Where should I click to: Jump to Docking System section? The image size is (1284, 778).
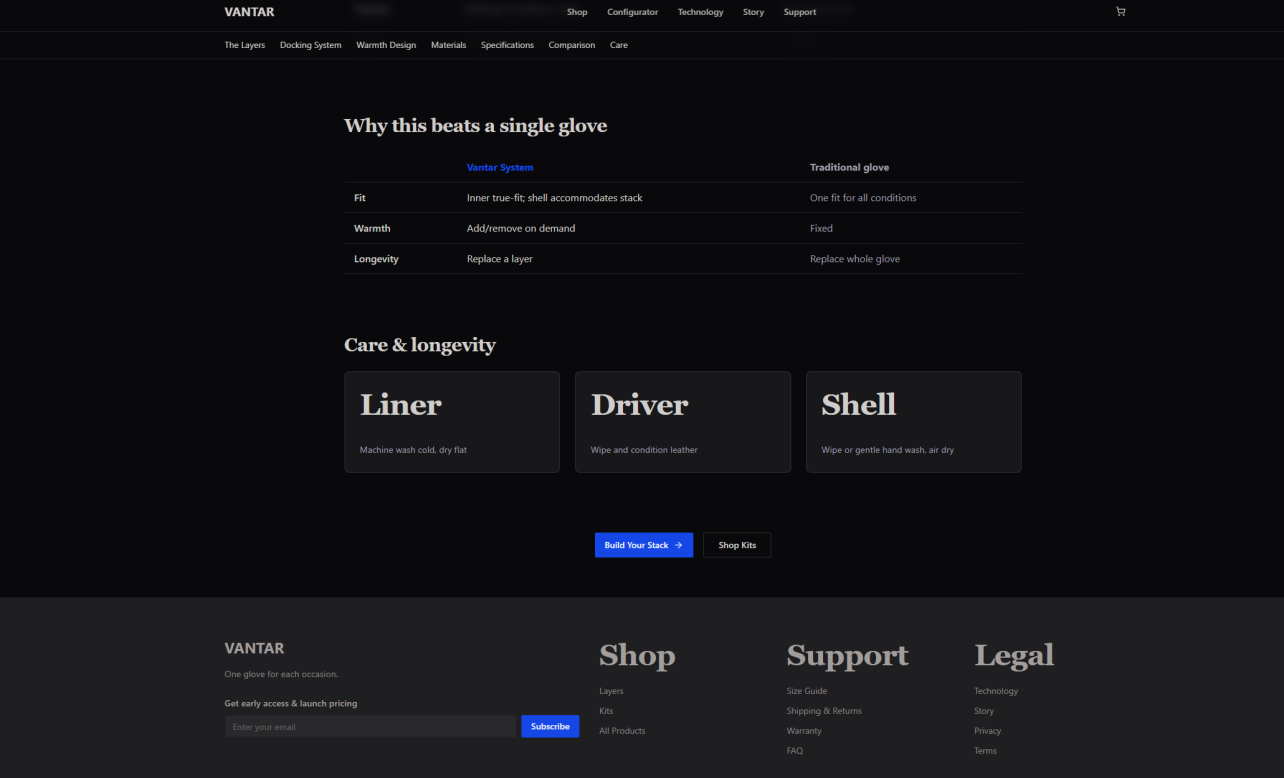pyautogui.click(x=310, y=45)
